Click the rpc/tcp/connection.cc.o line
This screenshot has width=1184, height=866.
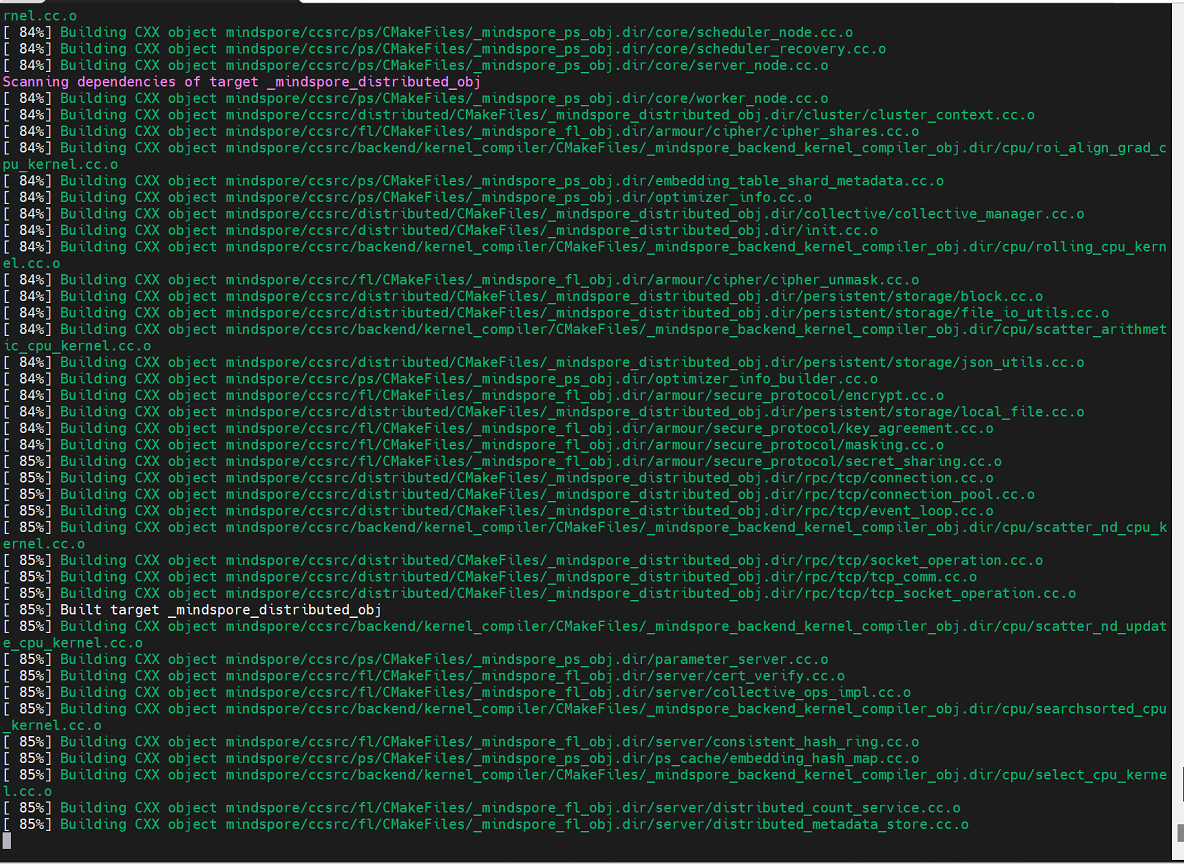pos(498,479)
